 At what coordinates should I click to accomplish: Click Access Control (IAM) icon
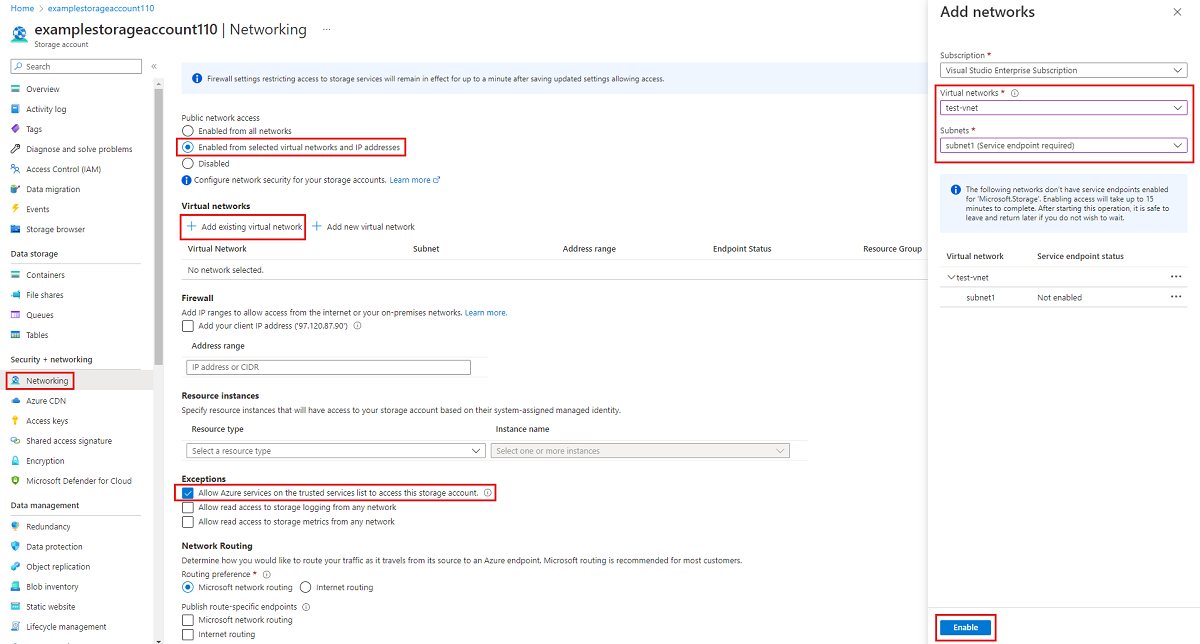point(15,169)
